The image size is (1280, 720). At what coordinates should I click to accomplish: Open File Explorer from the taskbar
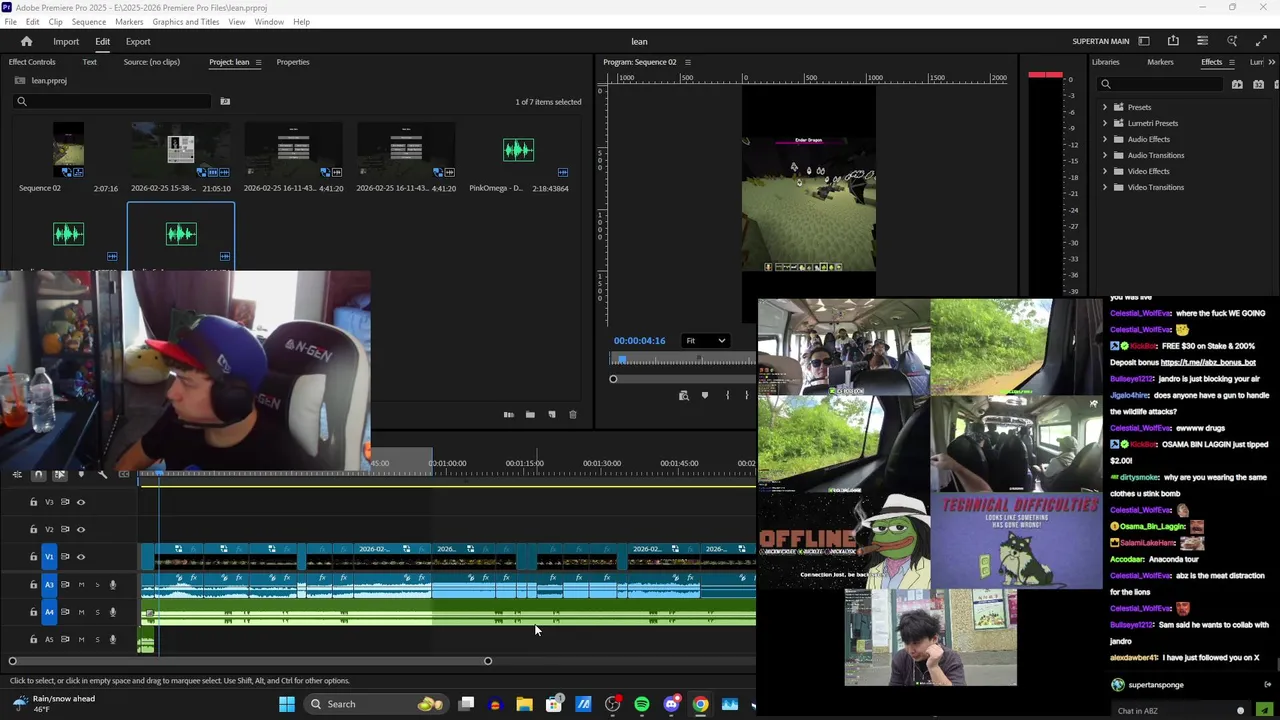(x=524, y=704)
